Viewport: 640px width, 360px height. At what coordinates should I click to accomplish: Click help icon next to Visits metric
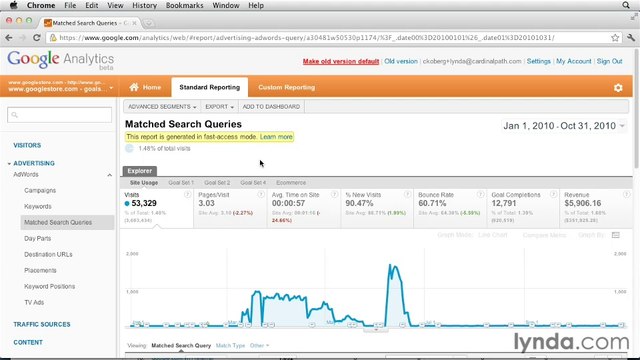[x=187, y=195]
